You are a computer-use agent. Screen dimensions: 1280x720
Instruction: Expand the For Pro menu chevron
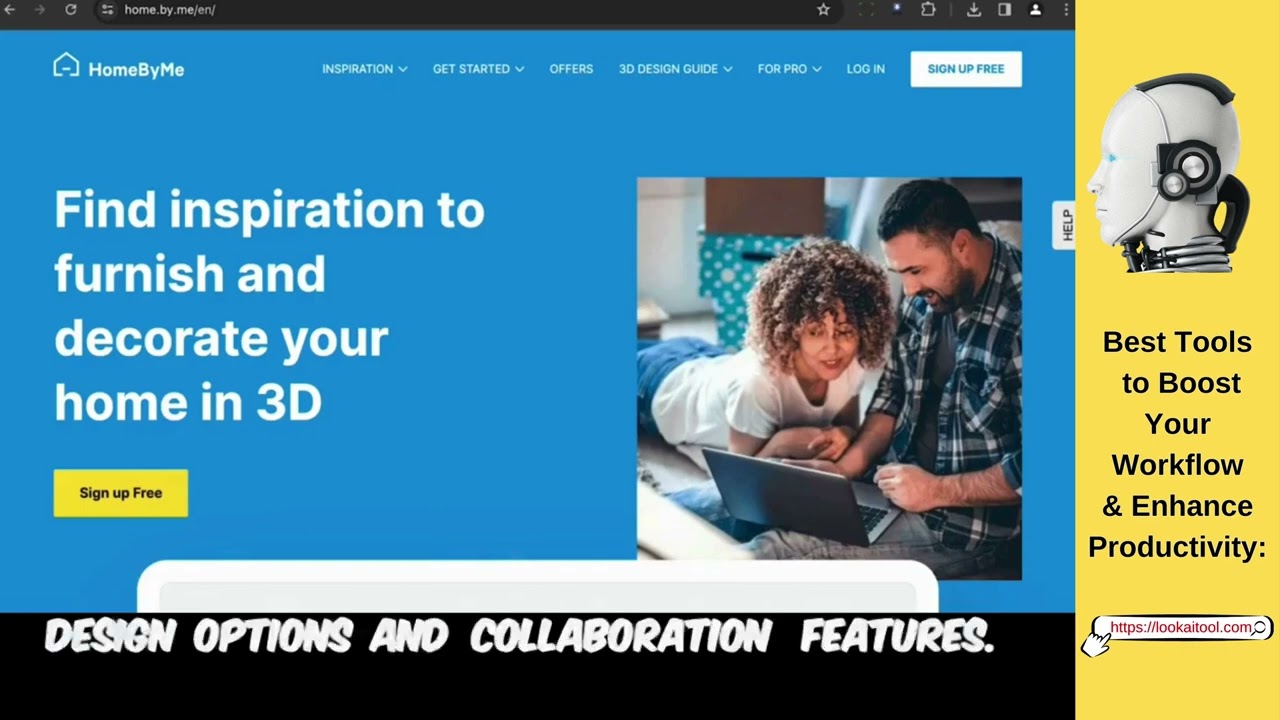click(x=817, y=69)
